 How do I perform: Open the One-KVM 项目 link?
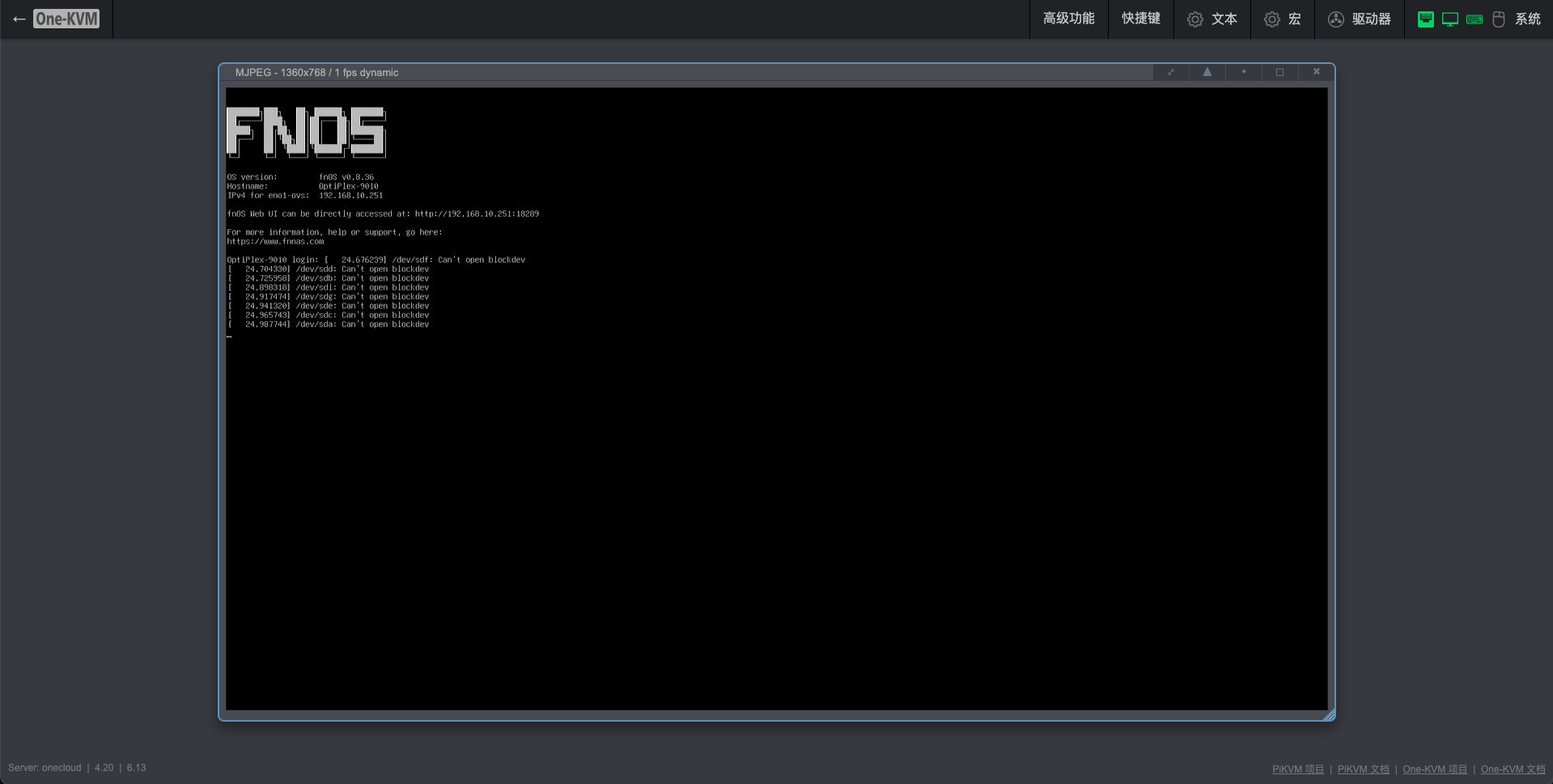tap(1435, 769)
